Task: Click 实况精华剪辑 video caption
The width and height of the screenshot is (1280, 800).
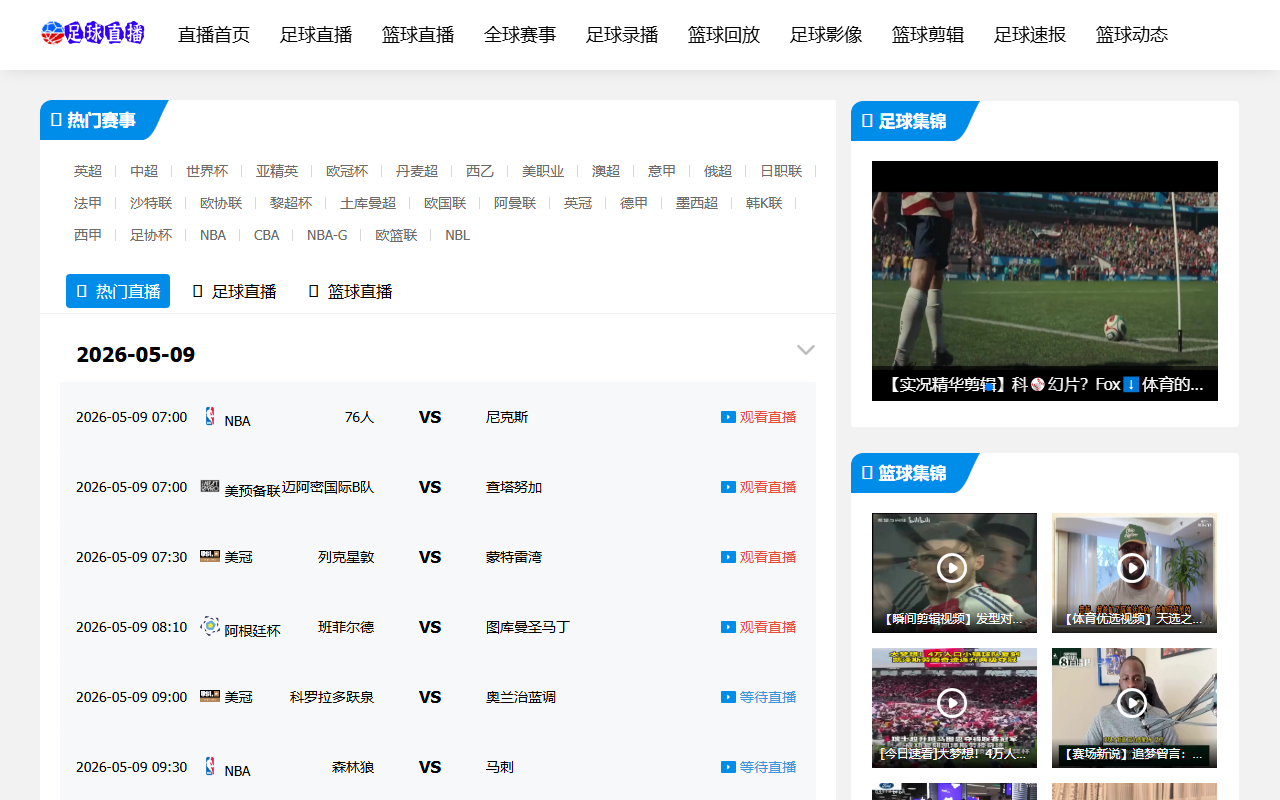Action: click(1045, 384)
